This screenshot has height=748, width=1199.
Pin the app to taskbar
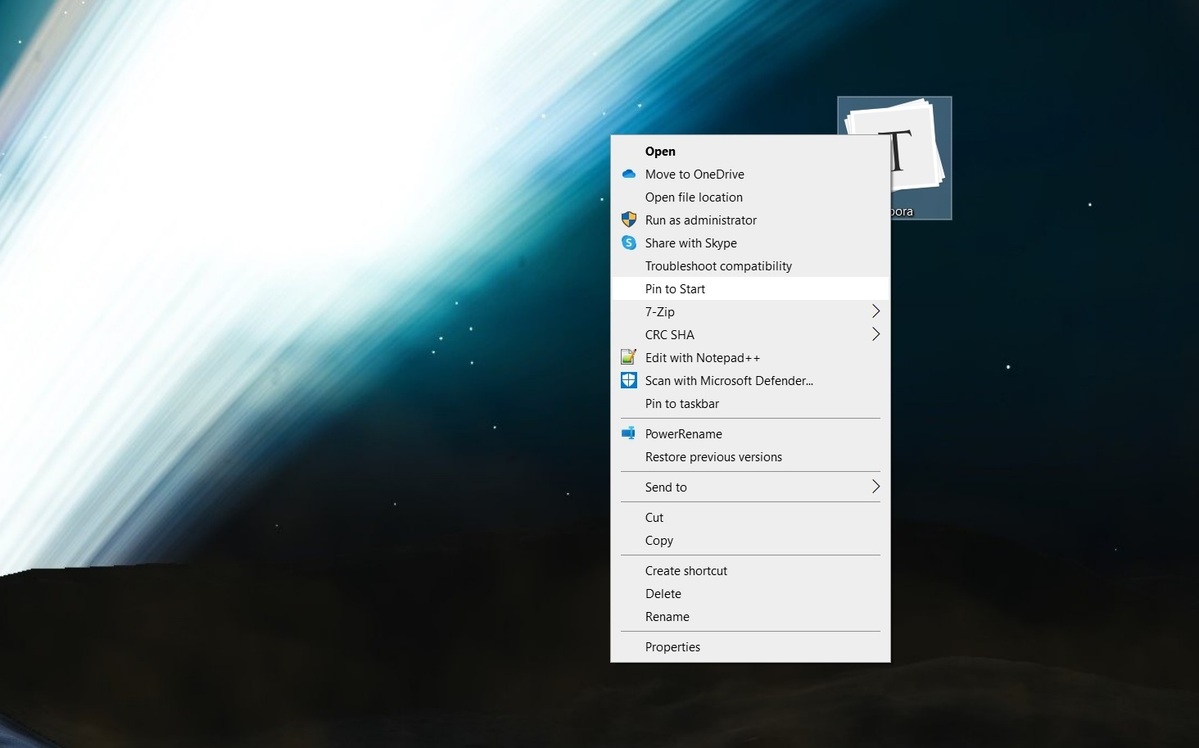point(682,404)
